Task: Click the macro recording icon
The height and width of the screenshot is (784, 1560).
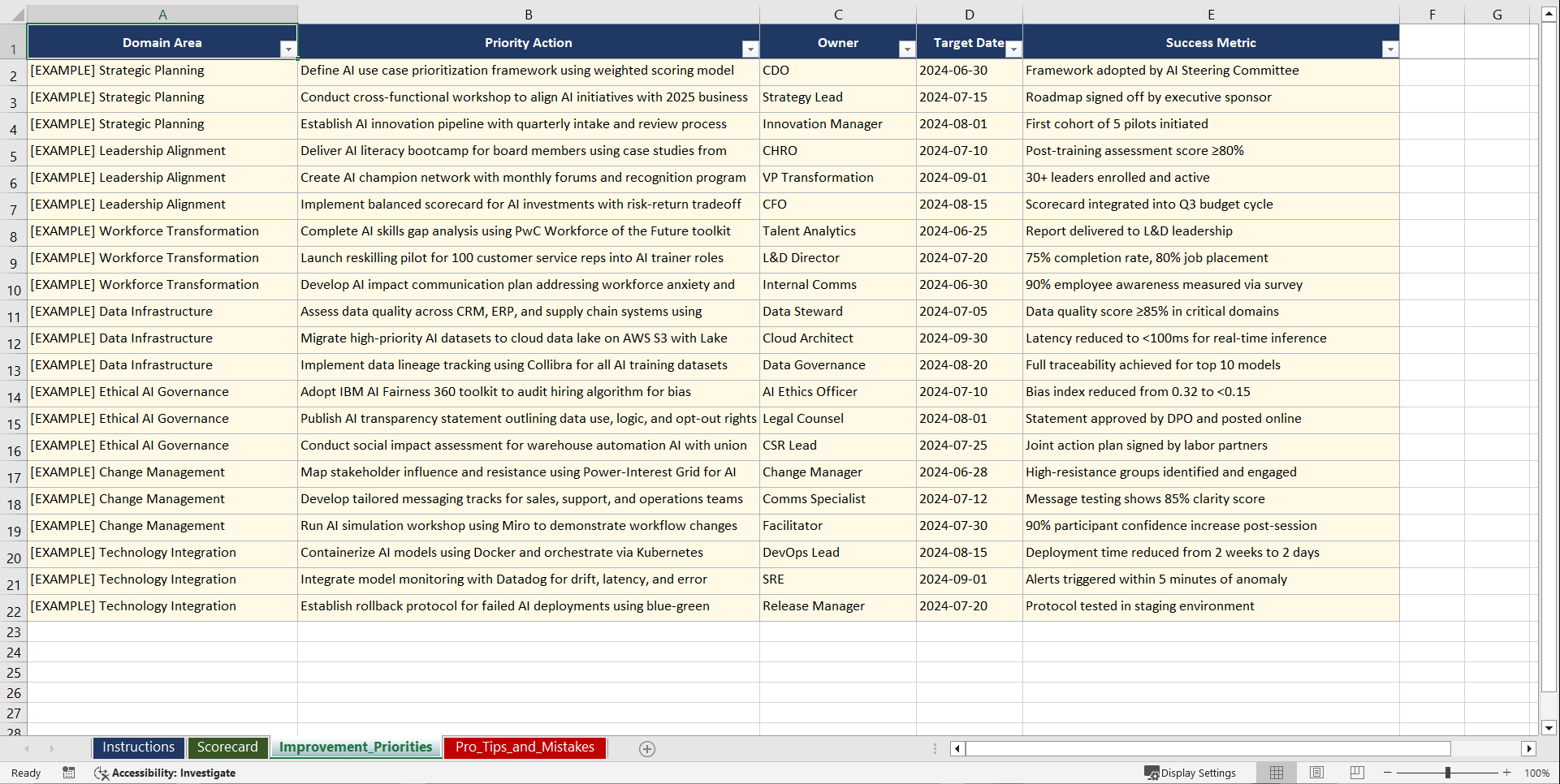Action: pos(69,773)
